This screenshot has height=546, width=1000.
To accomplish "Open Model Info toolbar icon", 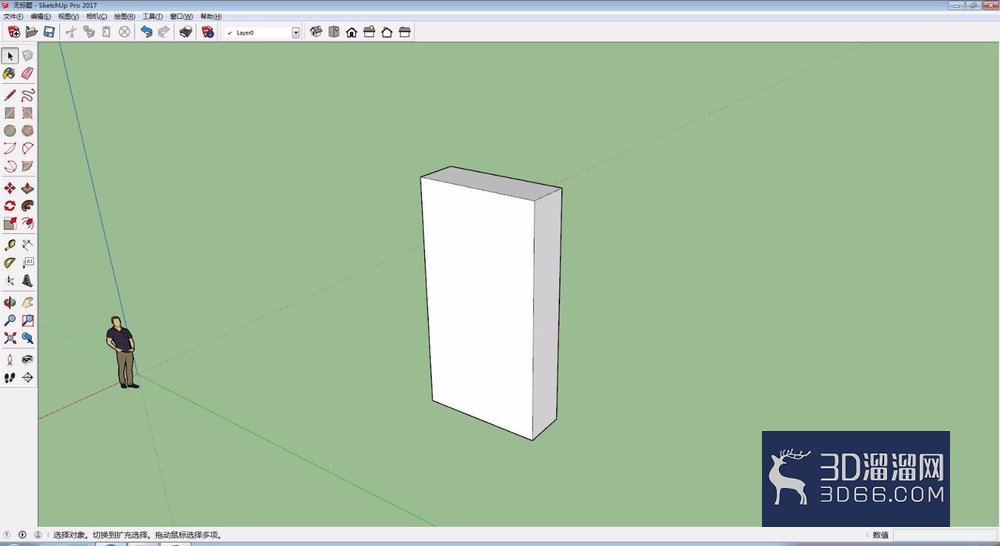I will click(207, 32).
